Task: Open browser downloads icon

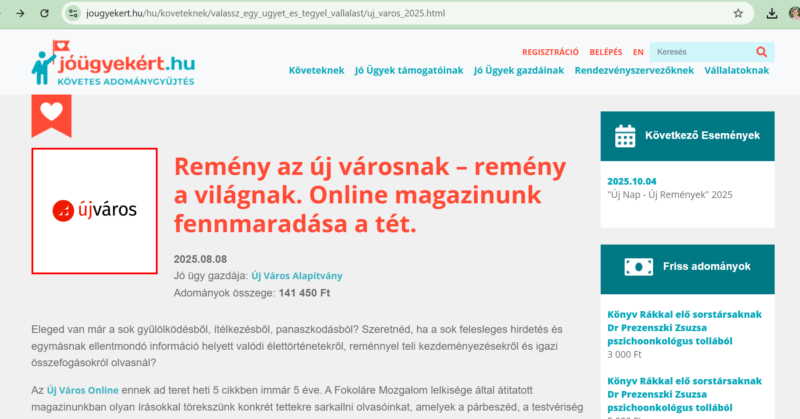Action: point(772,13)
